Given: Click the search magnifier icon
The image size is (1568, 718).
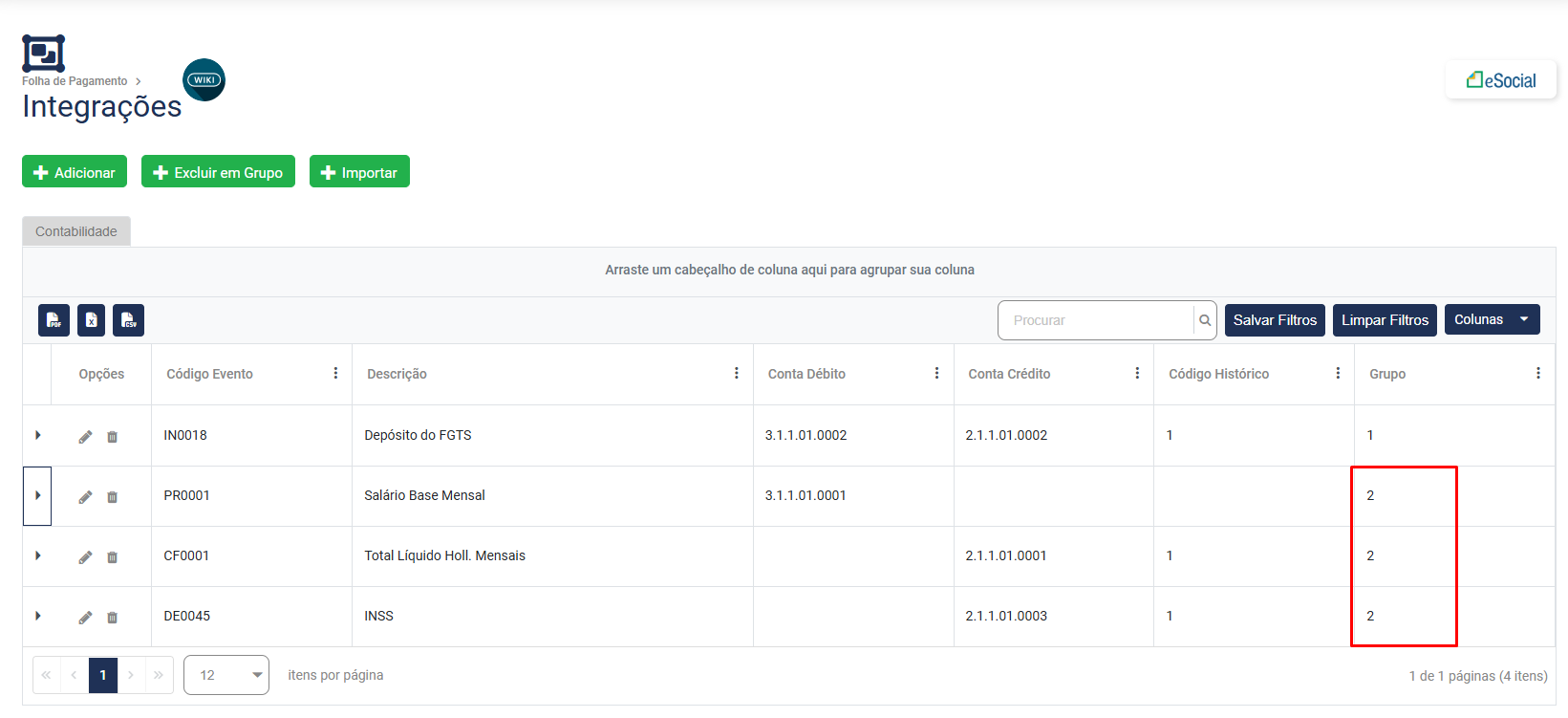Looking at the screenshot, I should (1205, 320).
